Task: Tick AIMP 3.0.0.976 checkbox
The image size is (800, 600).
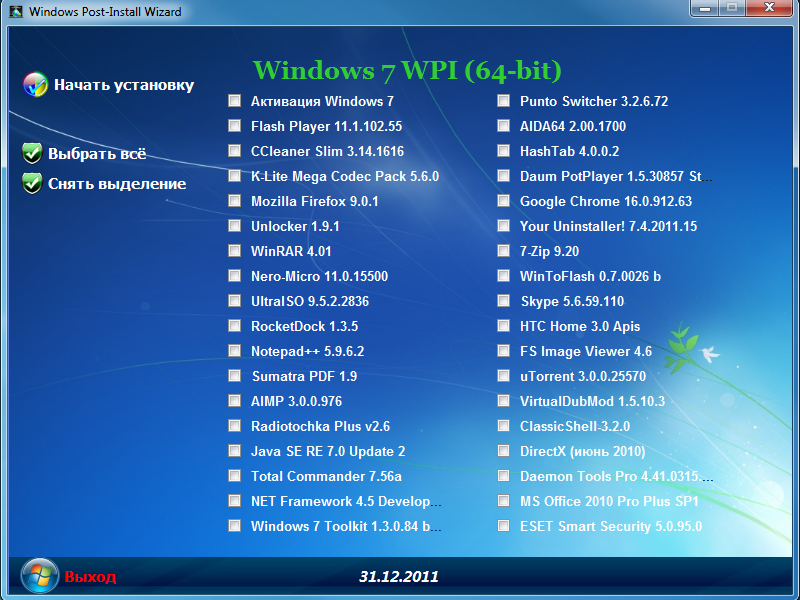Action: (234, 401)
